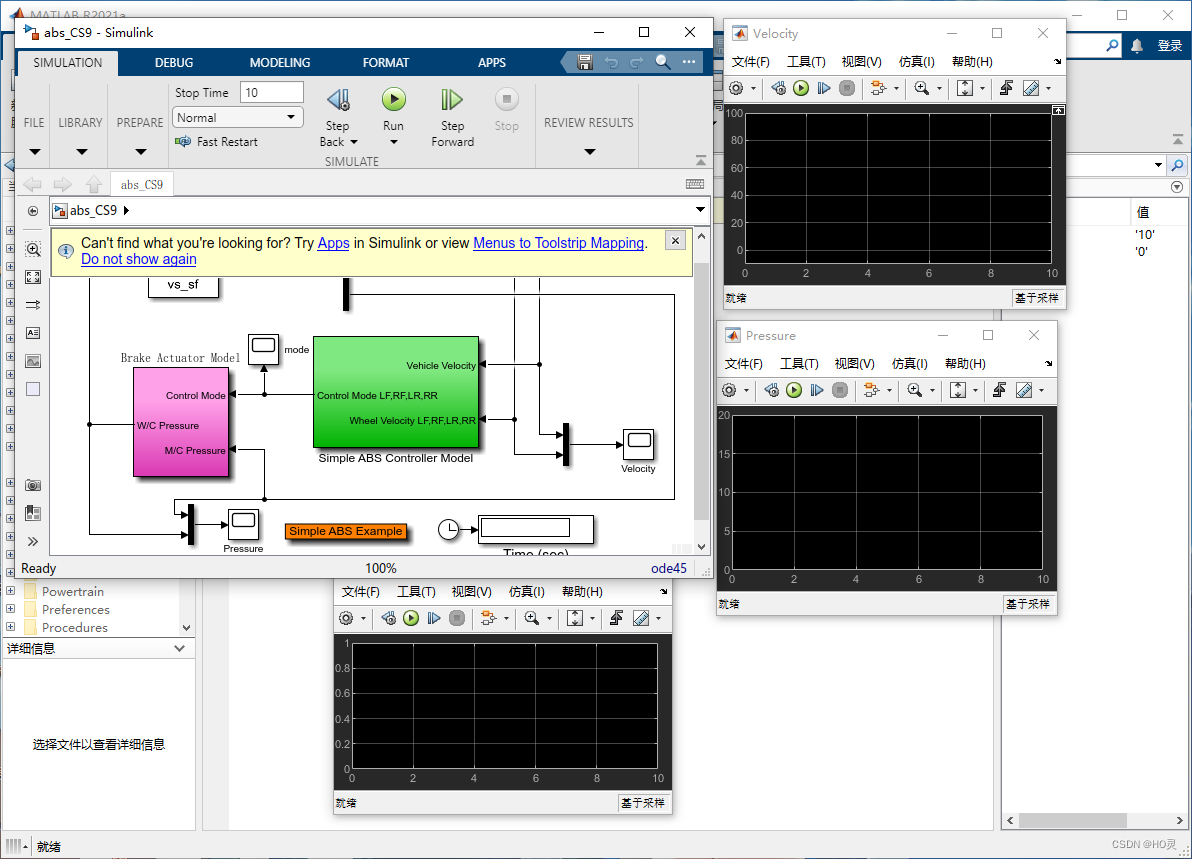Viewport: 1192px width, 859px height.
Task: Expand the PREPARE section dropdown
Action: 141,151
